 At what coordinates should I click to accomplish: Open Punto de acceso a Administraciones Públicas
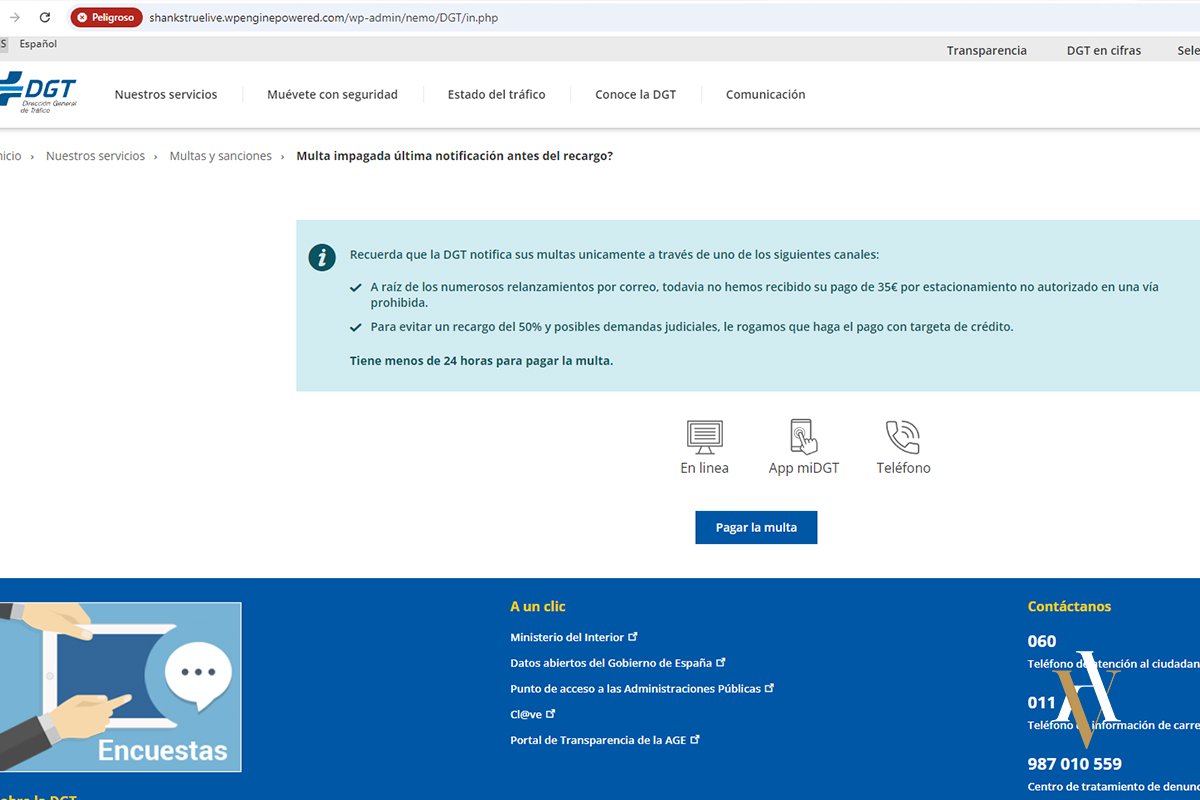(635, 689)
